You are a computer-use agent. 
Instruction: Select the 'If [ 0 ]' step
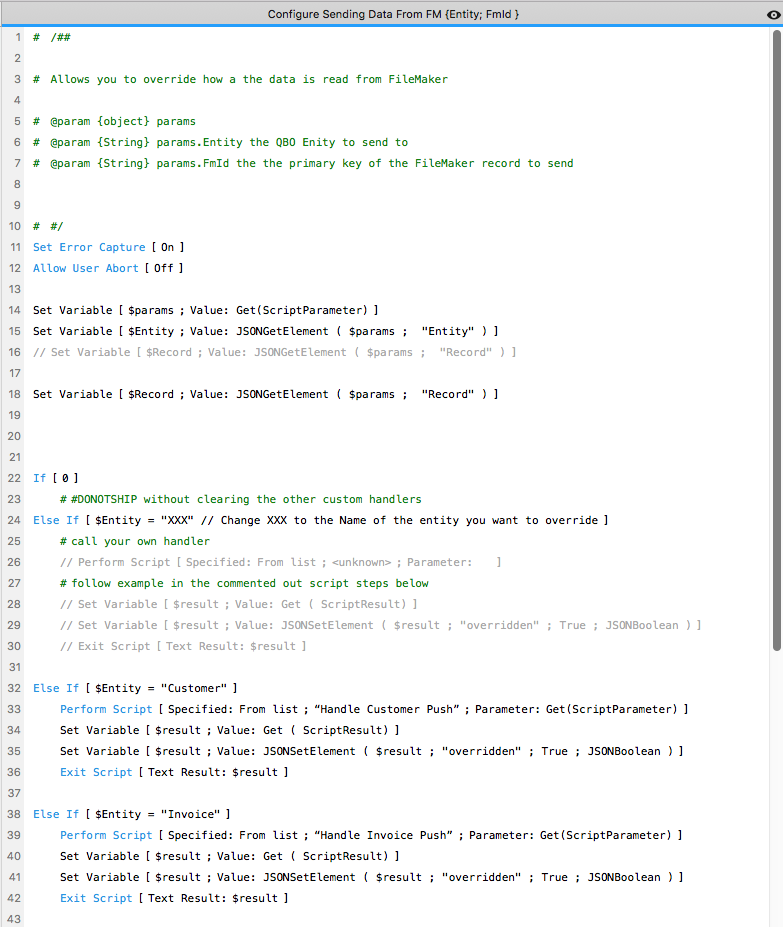coord(56,478)
